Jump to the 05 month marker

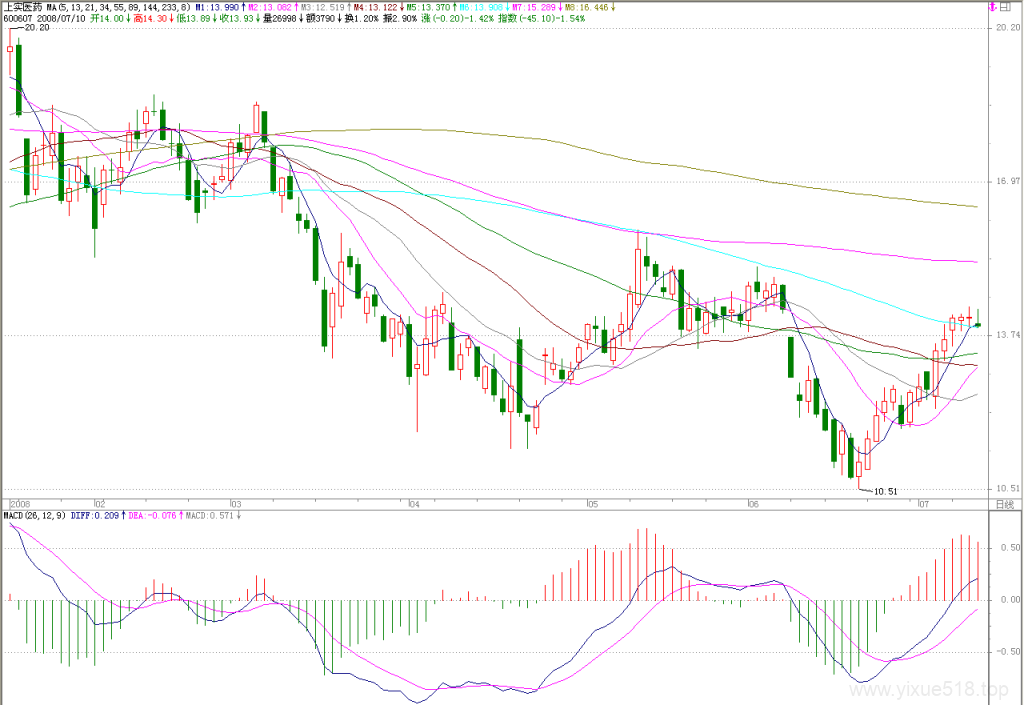[592, 504]
